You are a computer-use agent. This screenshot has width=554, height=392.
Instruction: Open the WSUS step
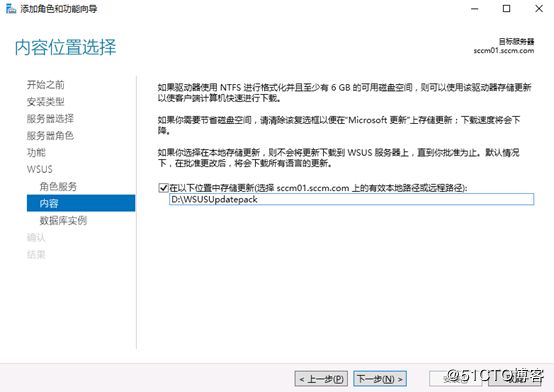[x=40, y=169]
